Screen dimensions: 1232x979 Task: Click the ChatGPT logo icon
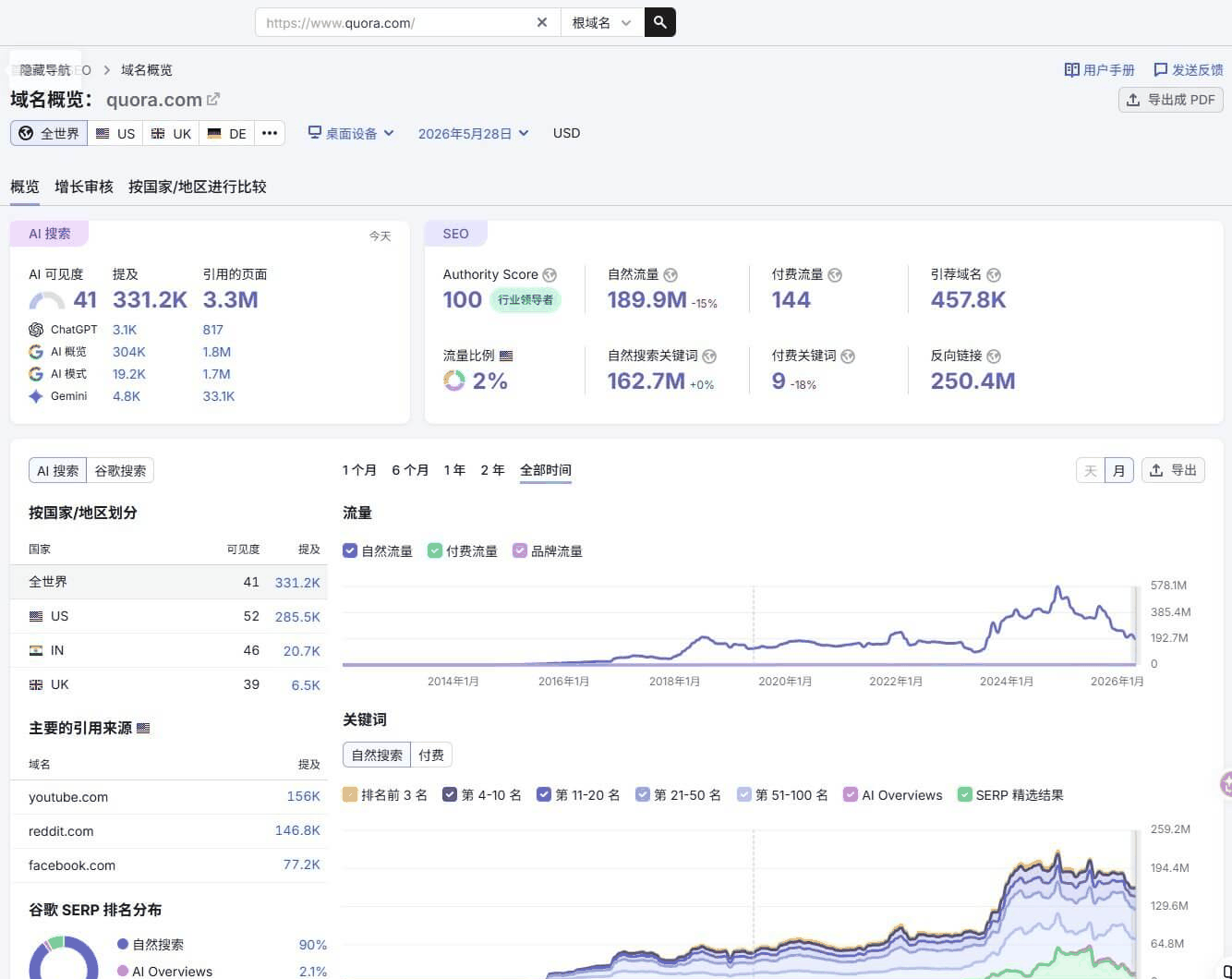coord(36,330)
